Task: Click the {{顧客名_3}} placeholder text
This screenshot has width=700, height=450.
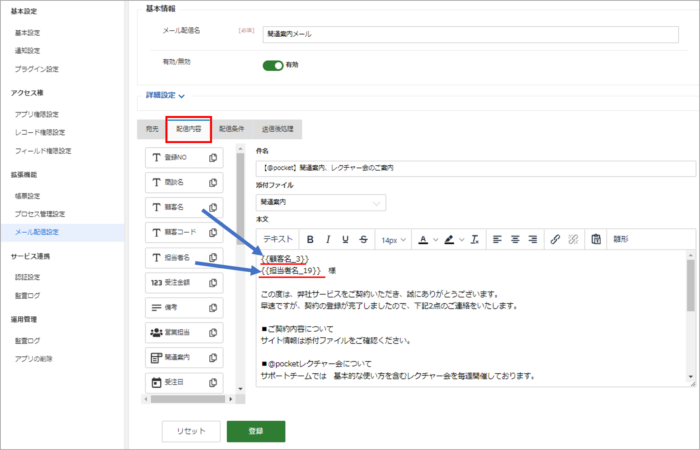Action: 285,259
